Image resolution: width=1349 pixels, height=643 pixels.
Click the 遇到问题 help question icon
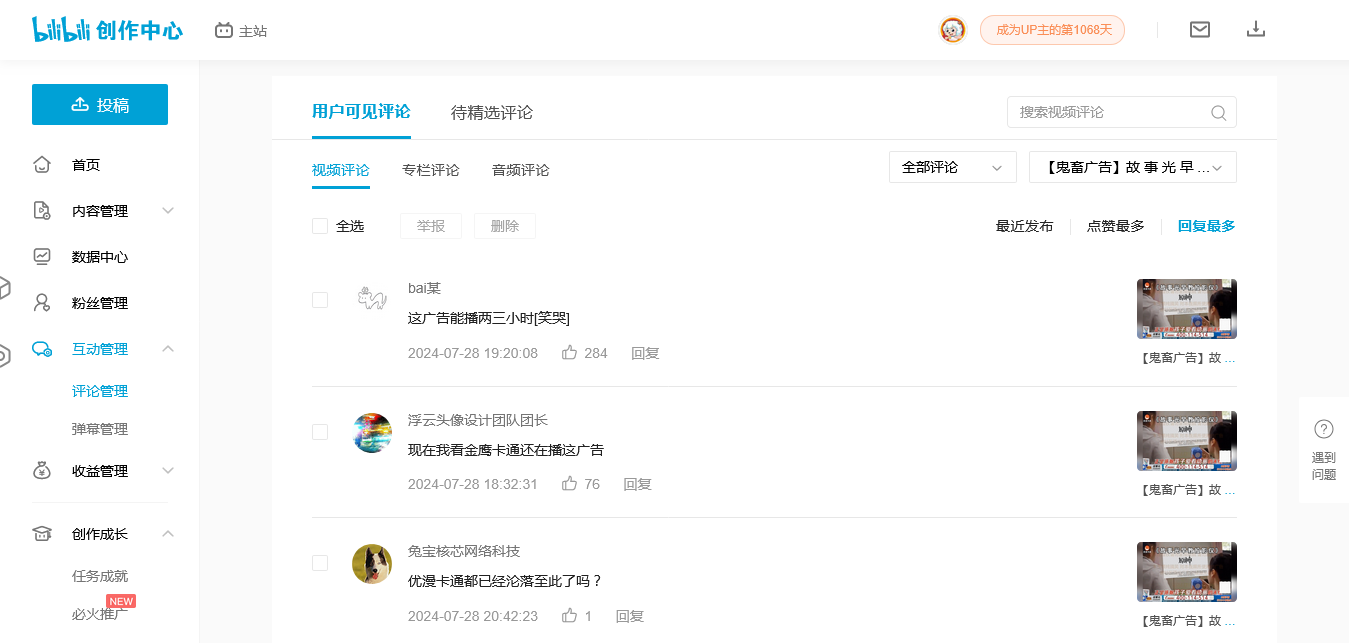[1323, 429]
